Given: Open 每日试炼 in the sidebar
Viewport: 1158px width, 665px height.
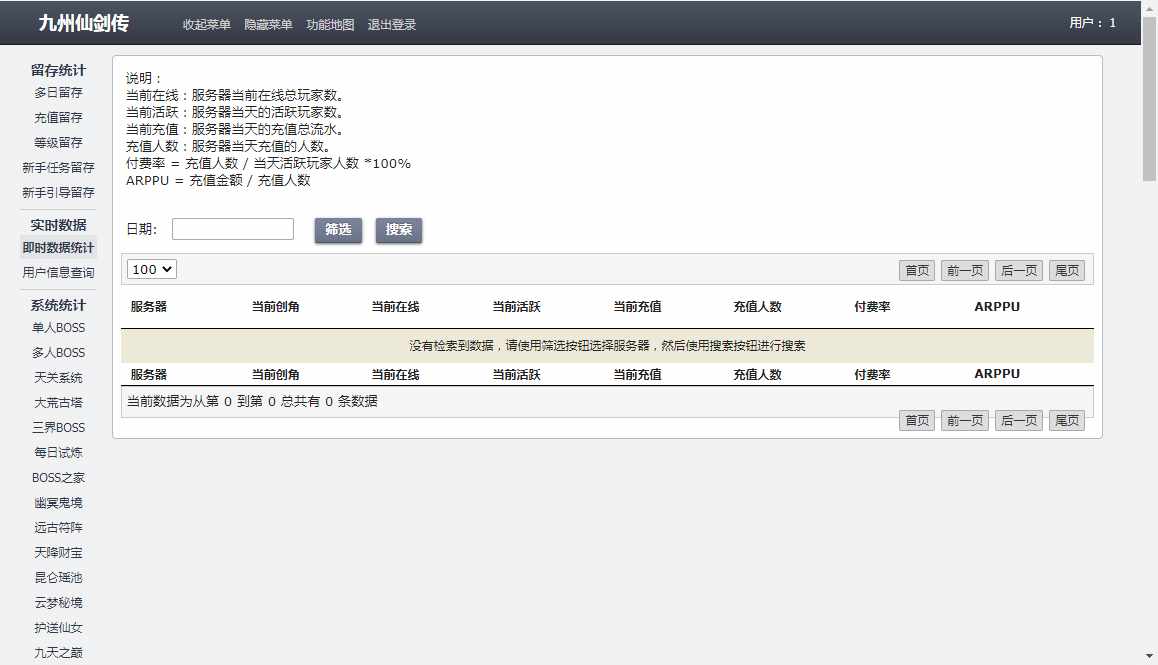Looking at the screenshot, I should click(x=58, y=452).
